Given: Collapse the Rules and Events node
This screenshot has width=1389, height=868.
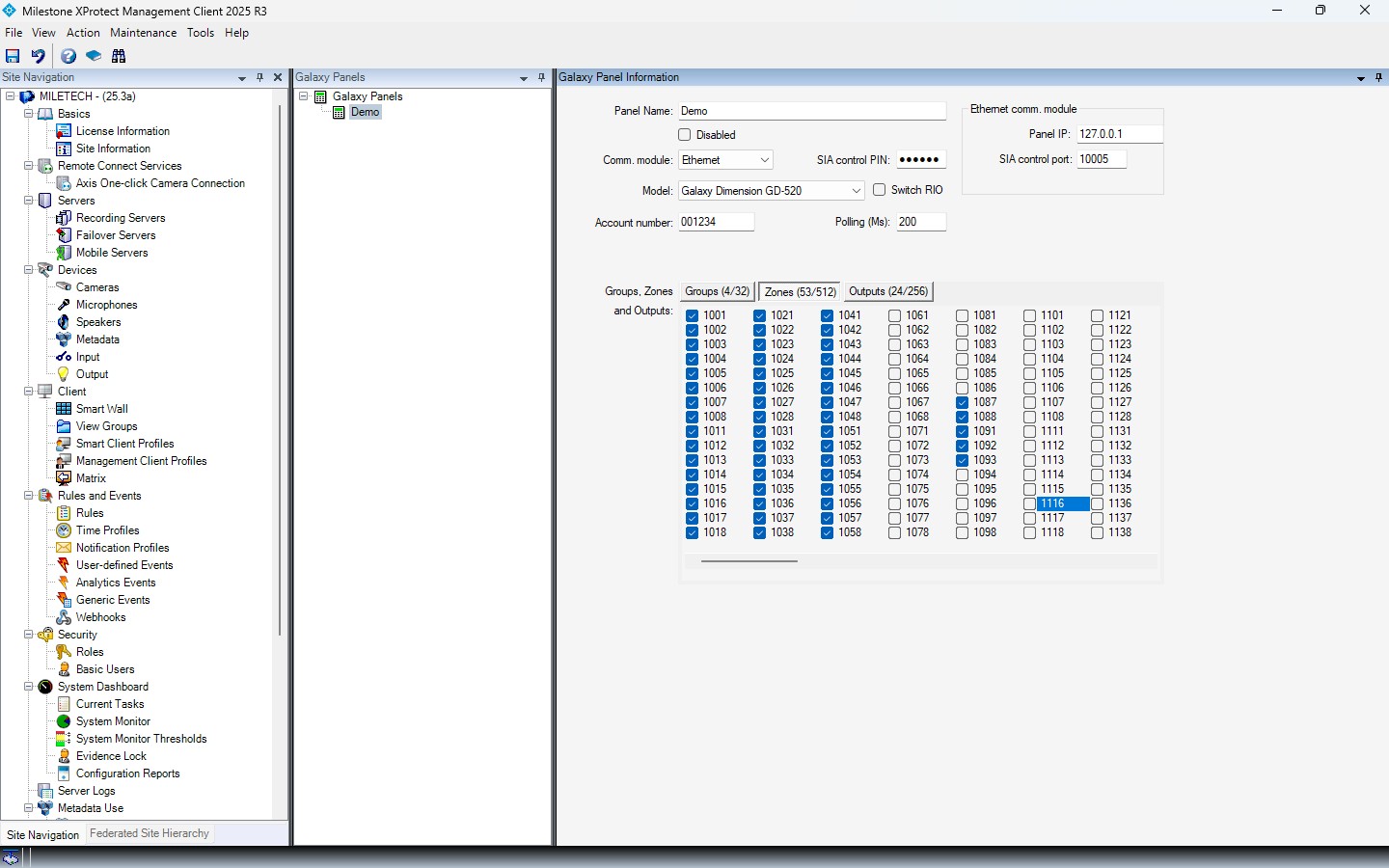Looking at the screenshot, I should 28,496.
